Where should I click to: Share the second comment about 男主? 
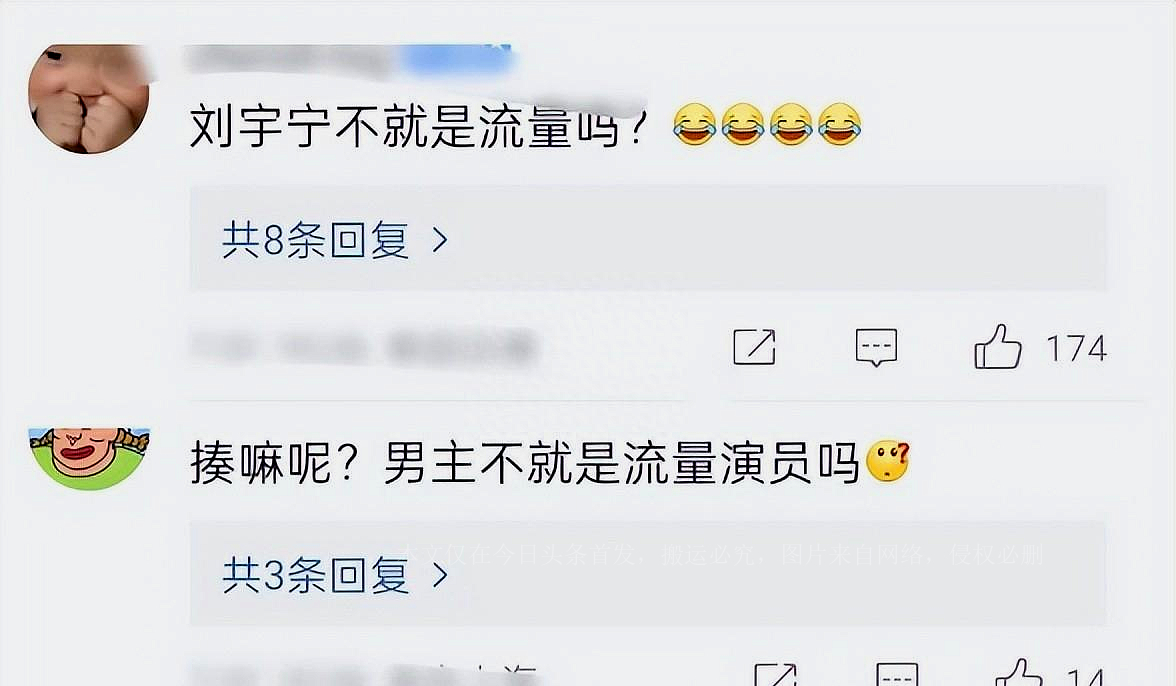775,674
